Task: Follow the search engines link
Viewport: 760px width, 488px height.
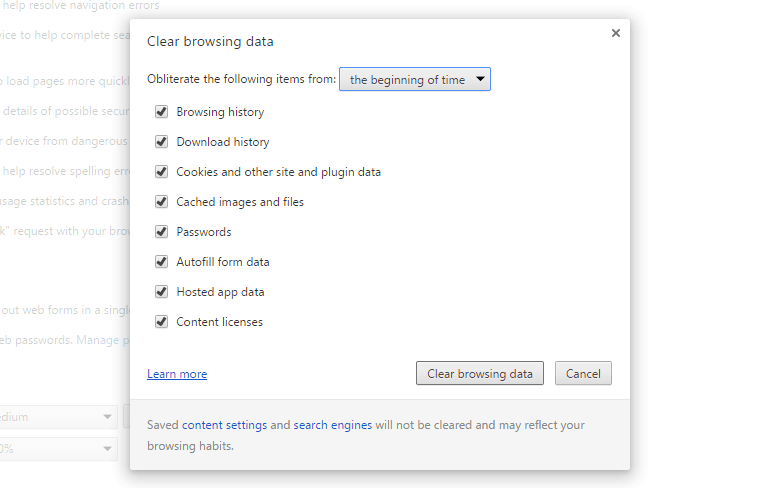Action: 332,425
